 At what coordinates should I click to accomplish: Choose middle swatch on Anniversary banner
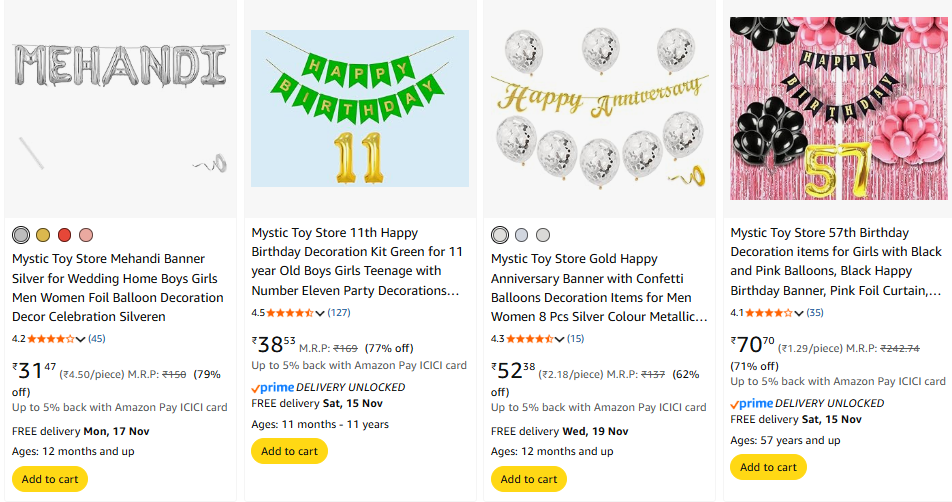pyautogui.click(x=521, y=235)
